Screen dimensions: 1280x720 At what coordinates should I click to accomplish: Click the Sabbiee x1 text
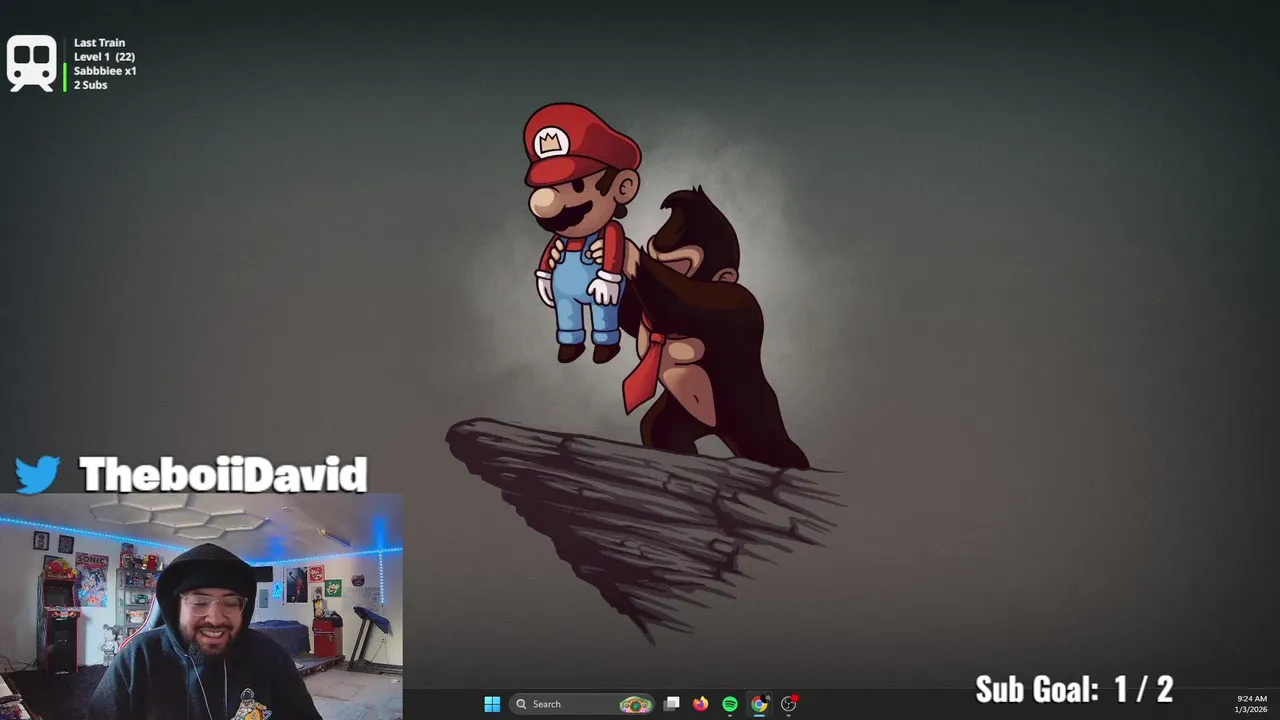coord(105,71)
